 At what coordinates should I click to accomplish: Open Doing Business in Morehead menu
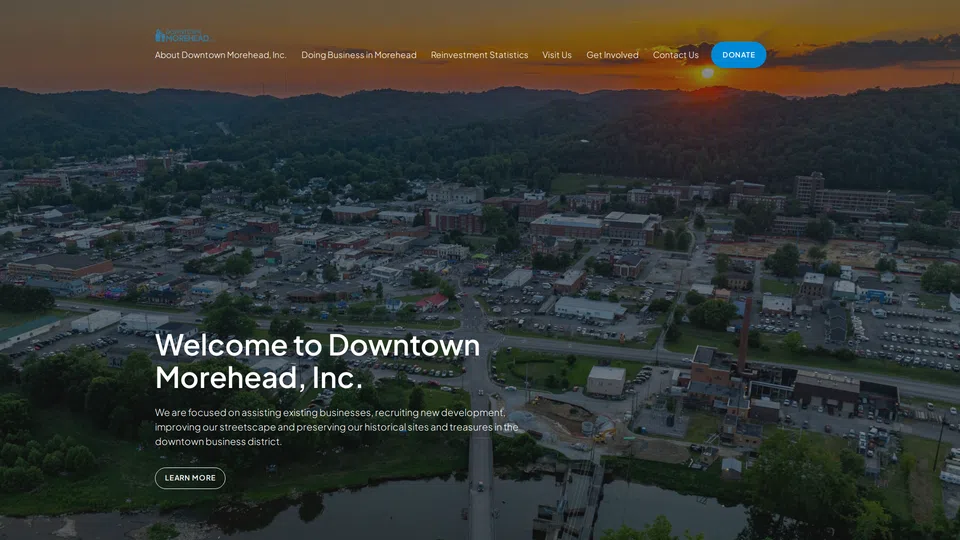coord(359,55)
